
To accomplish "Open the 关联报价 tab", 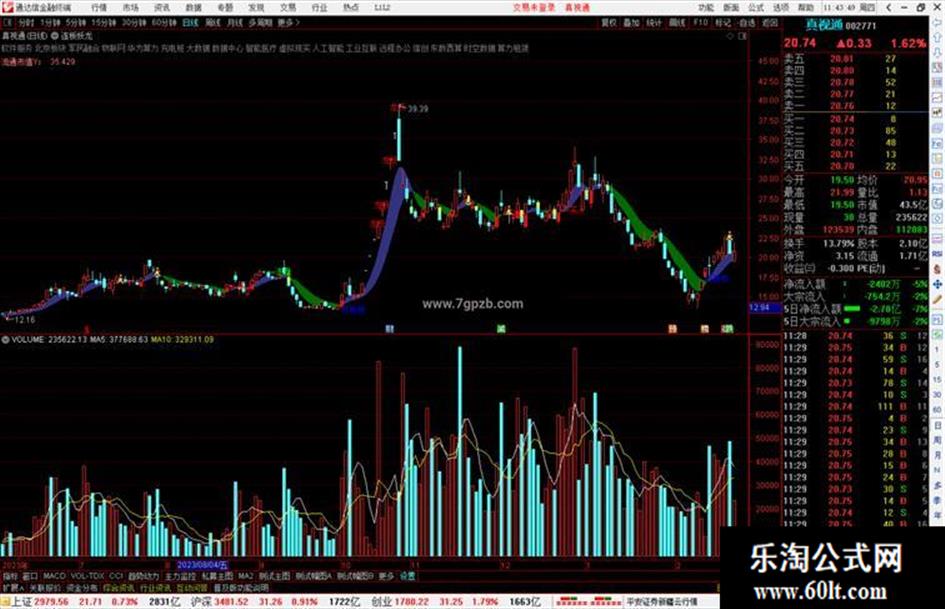I will [x=45, y=587].
